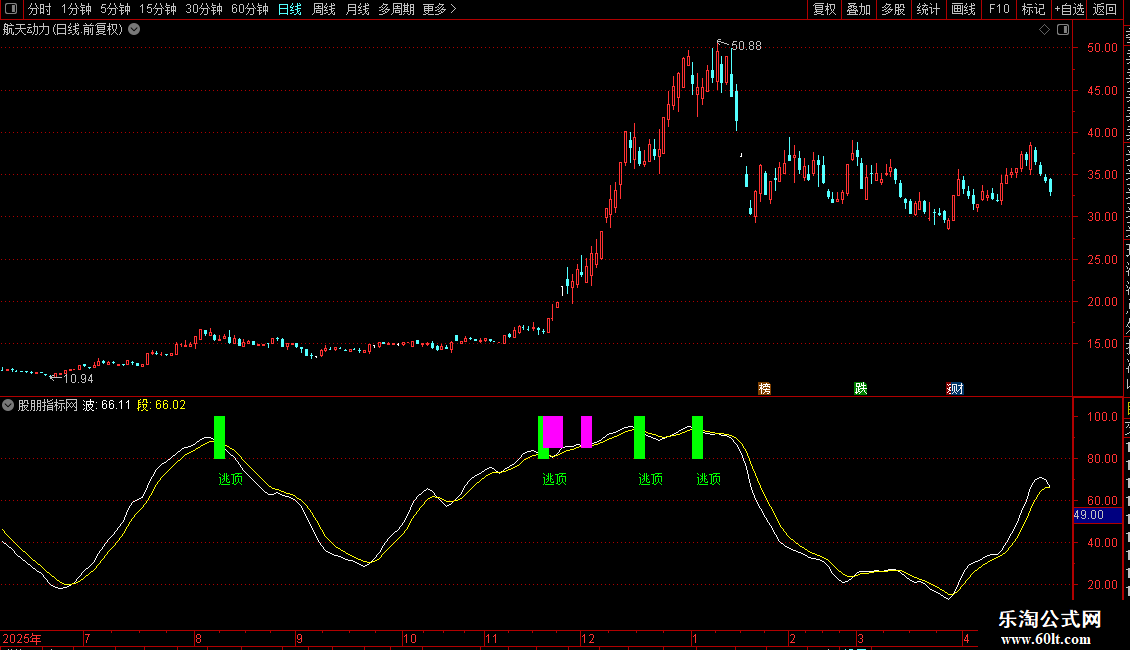The height and width of the screenshot is (650, 1130).
Task: Click the 10.94 low price label
Action: click(x=79, y=378)
